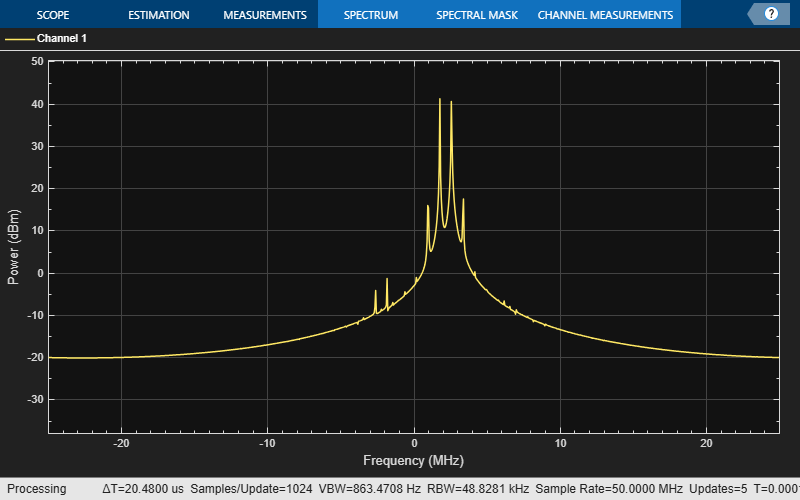Toggle Channel 1 visibility in the legend

(x=59, y=39)
